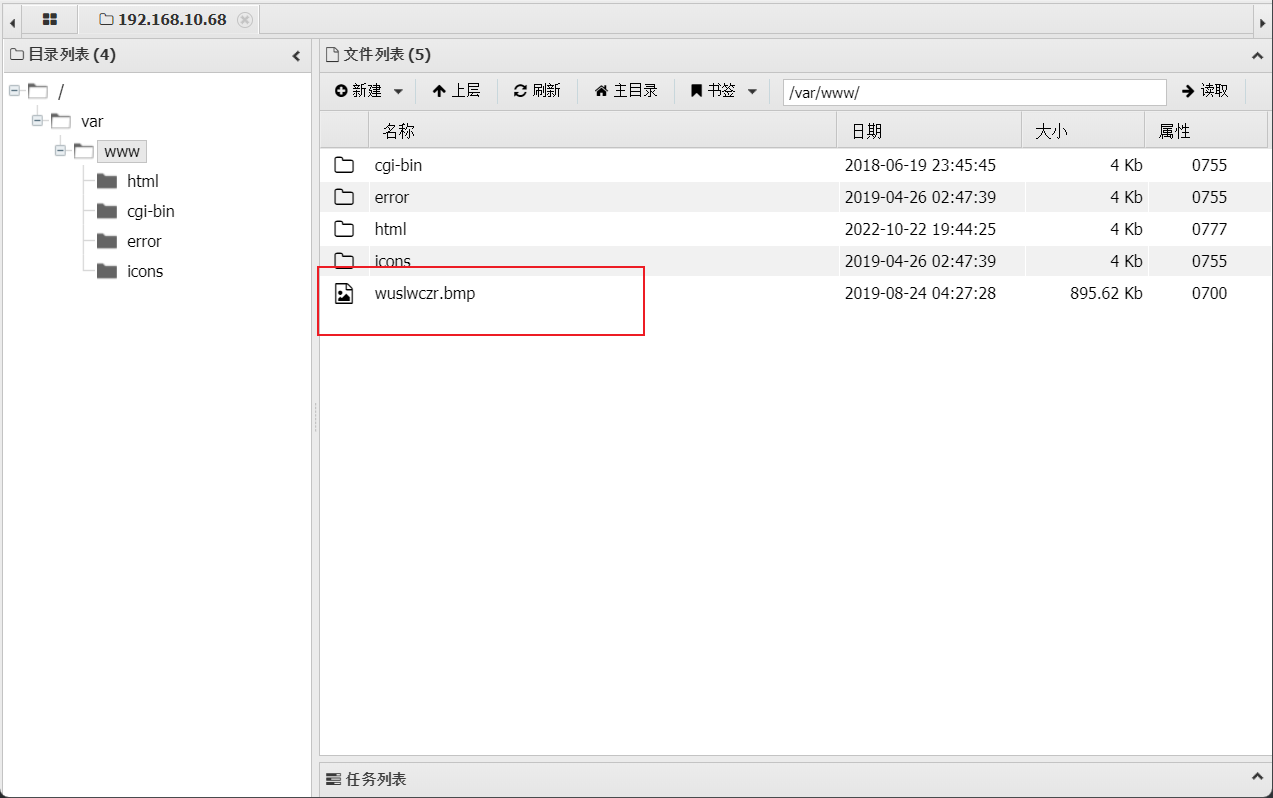Collapse the var tree node
This screenshot has height=798, width=1273.
pos(38,121)
